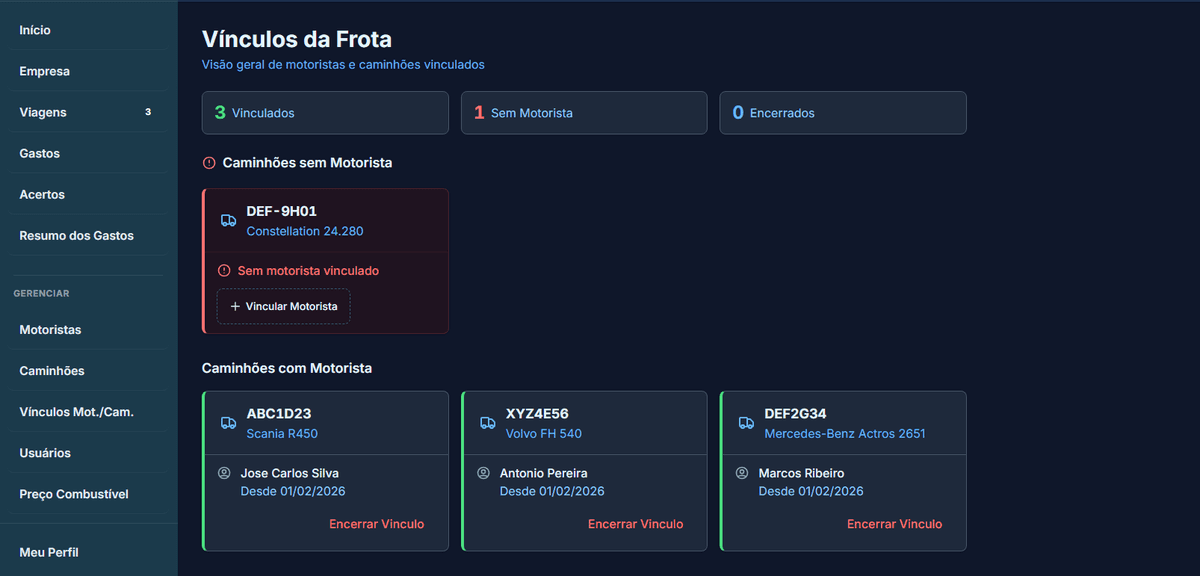Select the Encerrados summary card
The image size is (1200, 576).
(842, 112)
